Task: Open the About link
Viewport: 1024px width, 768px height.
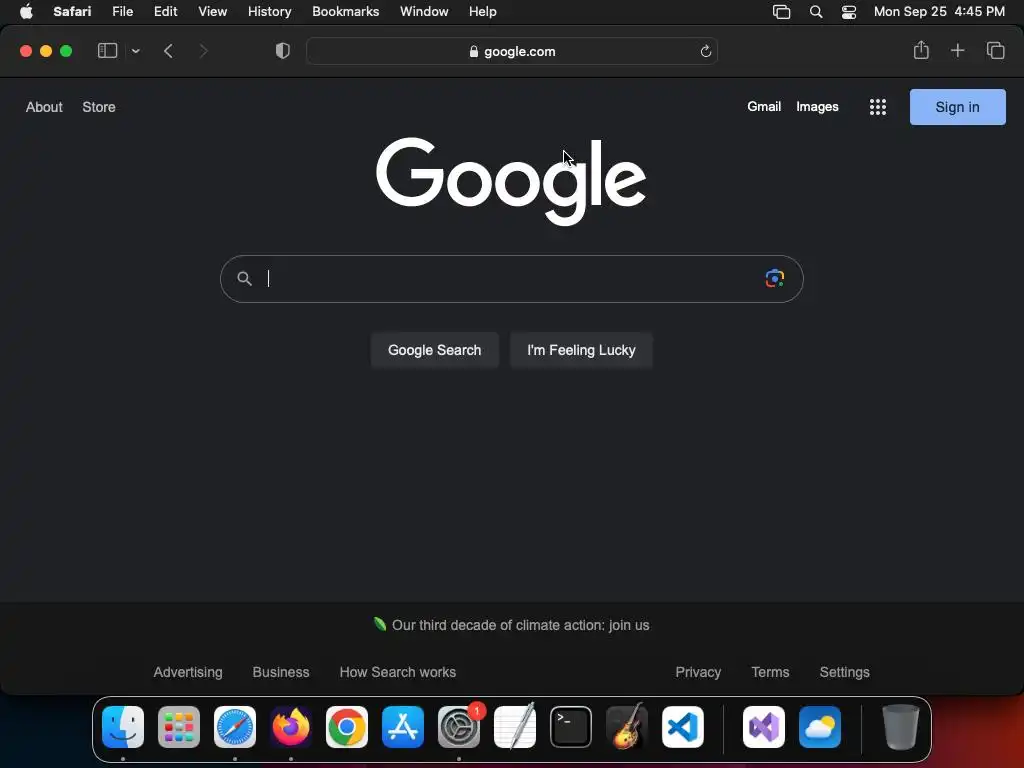Action: (x=44, y=107)
